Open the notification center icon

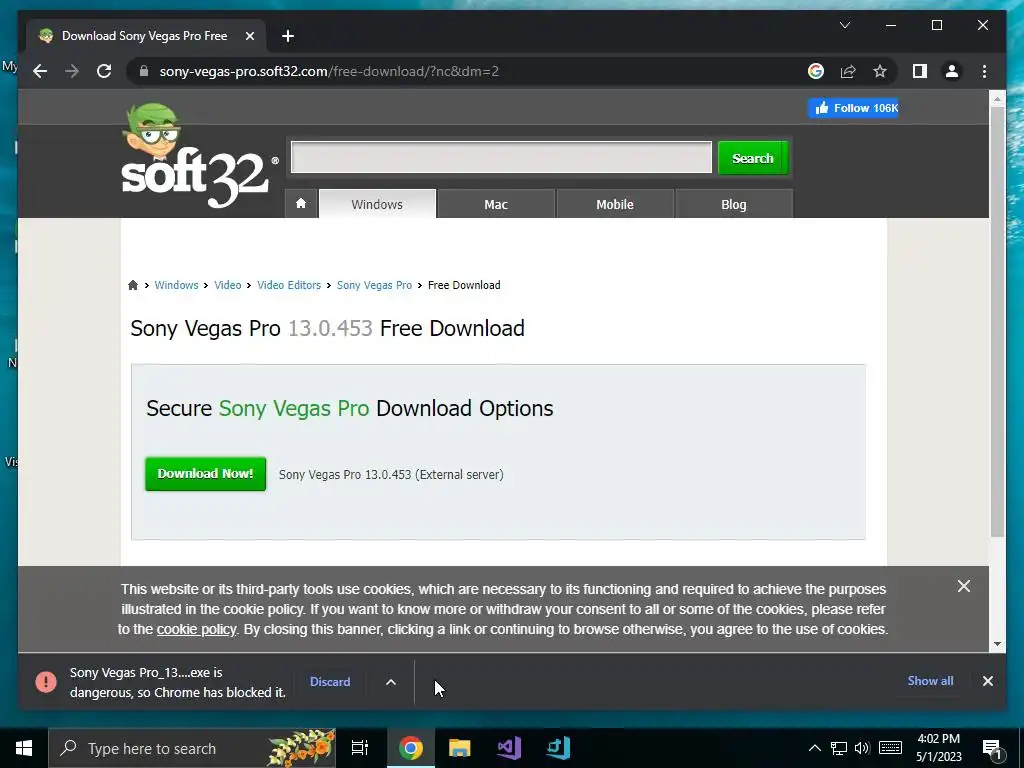992,748
